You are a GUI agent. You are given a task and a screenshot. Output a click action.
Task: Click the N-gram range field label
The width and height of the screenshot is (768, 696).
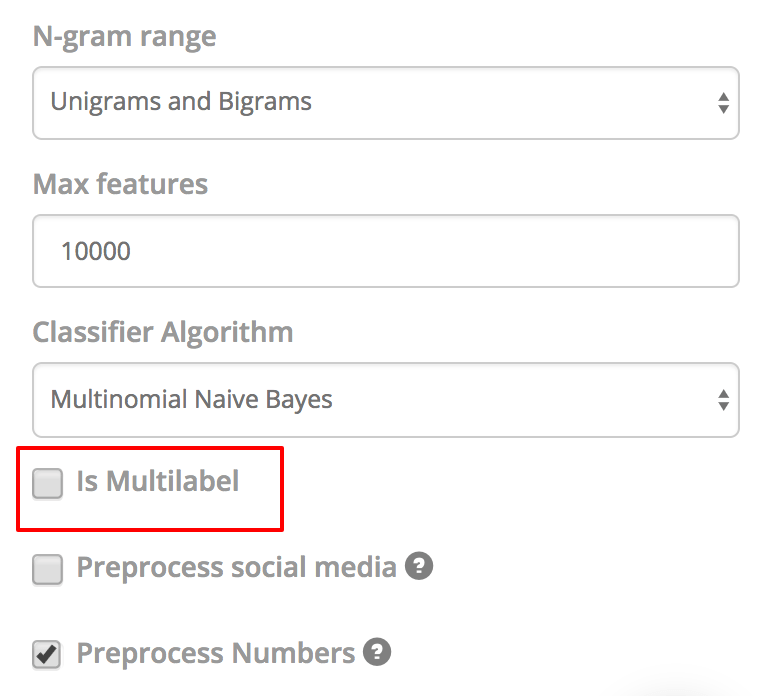[x=124, y=38]
